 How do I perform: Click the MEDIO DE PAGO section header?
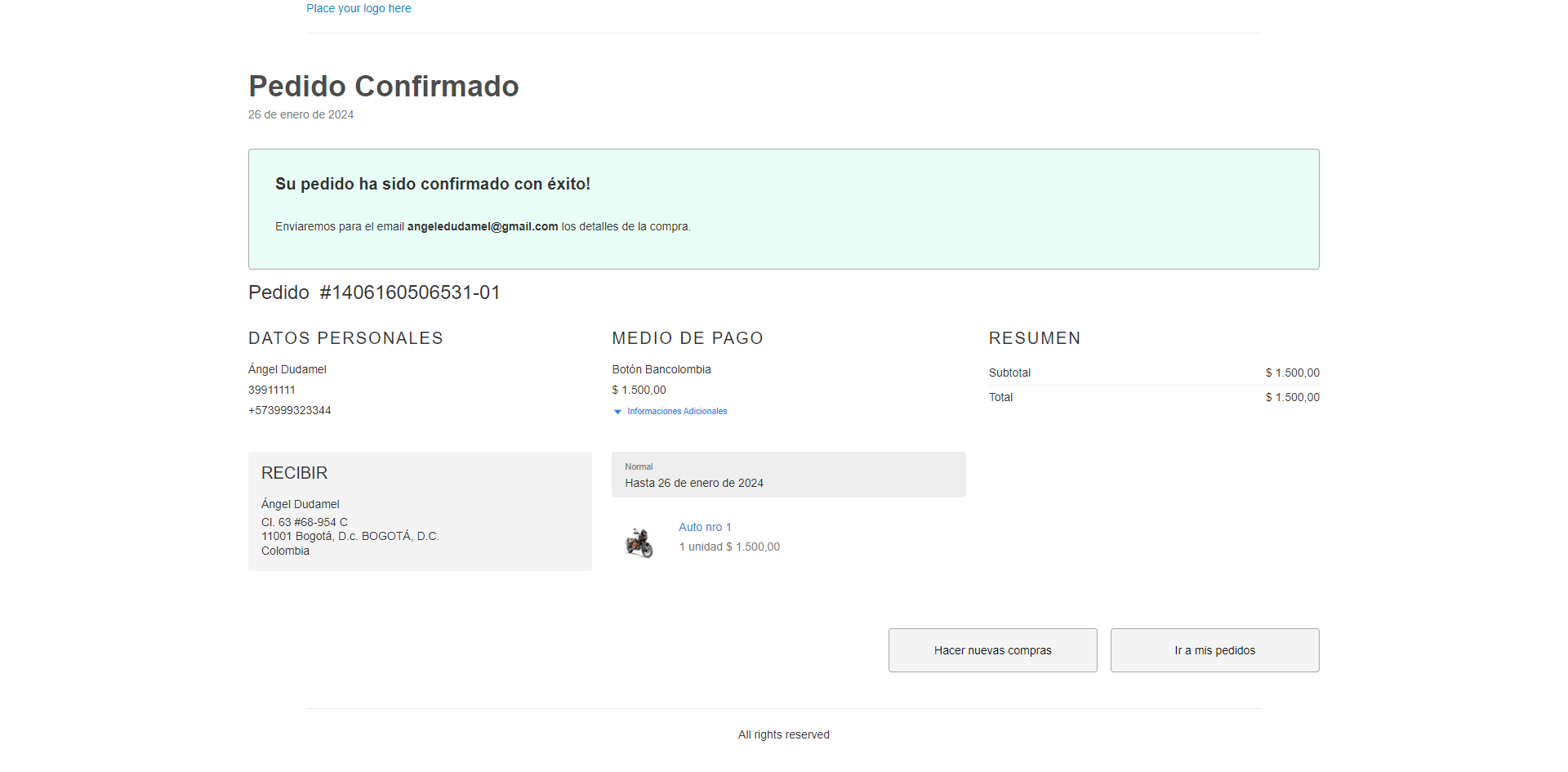687,337
